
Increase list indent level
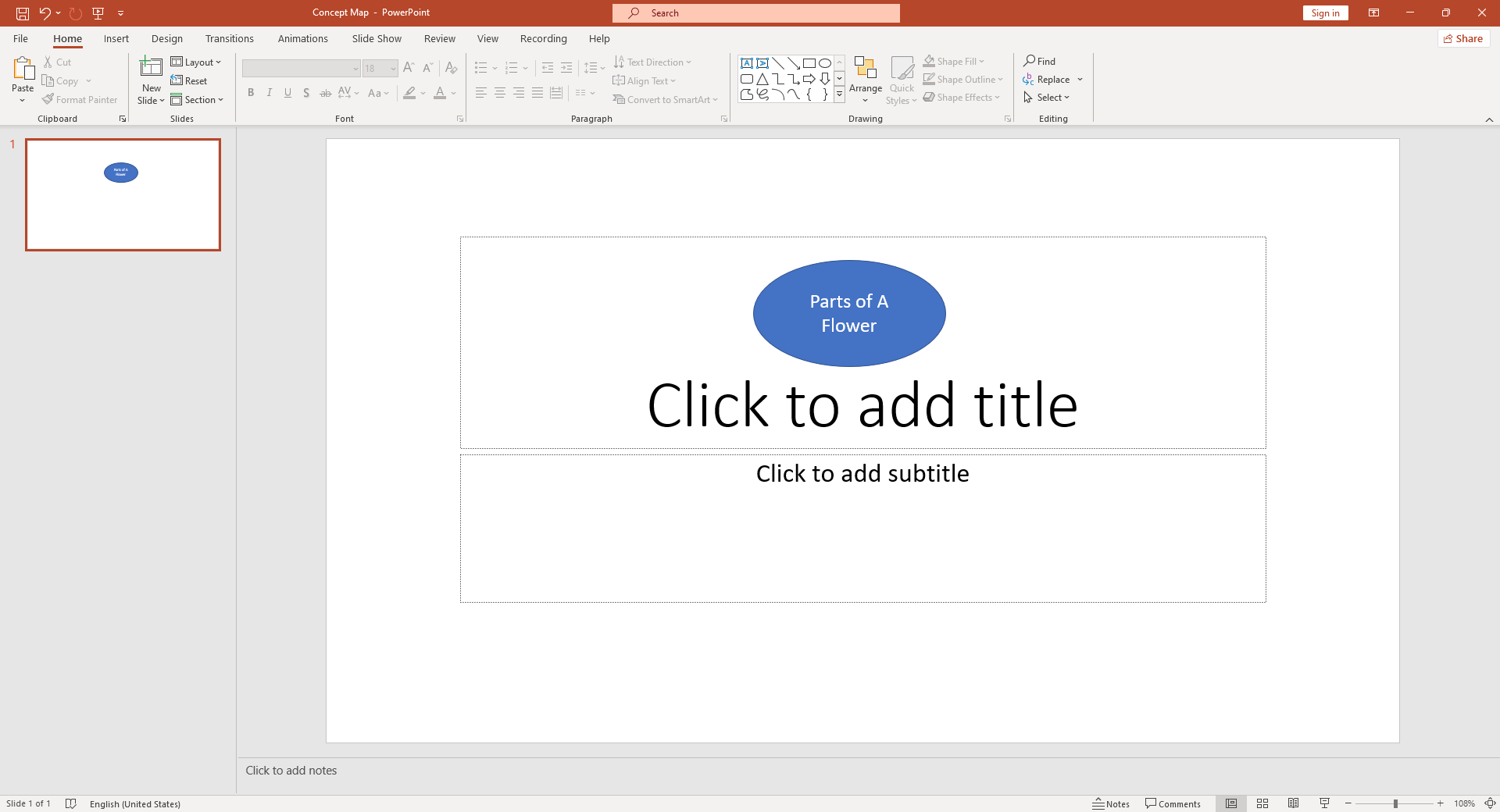tap(566, 69)
